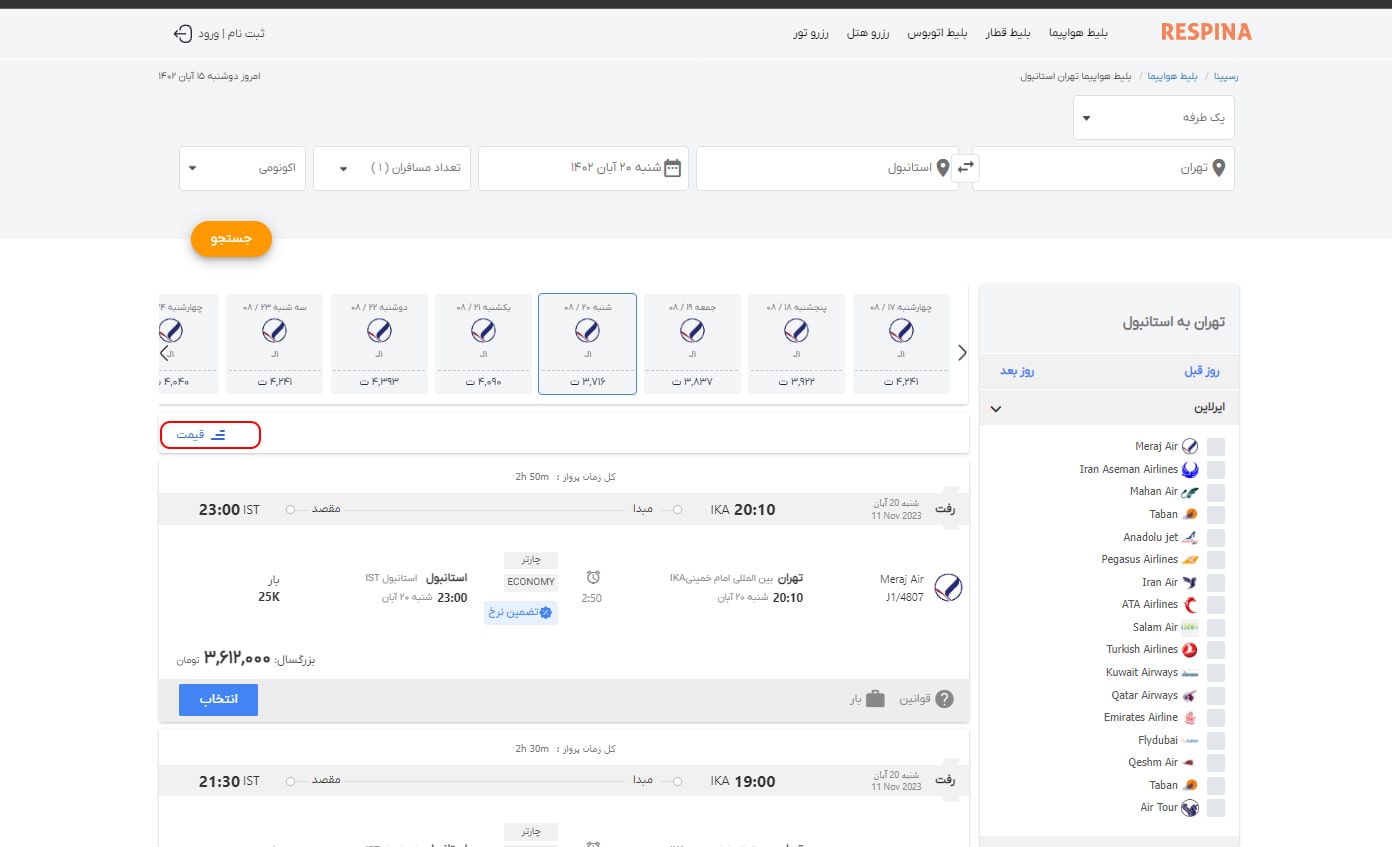Screen dimensions: 1392x847
Task: Open the یک طرفه trip type dropdown
Action: point(1153,118)
